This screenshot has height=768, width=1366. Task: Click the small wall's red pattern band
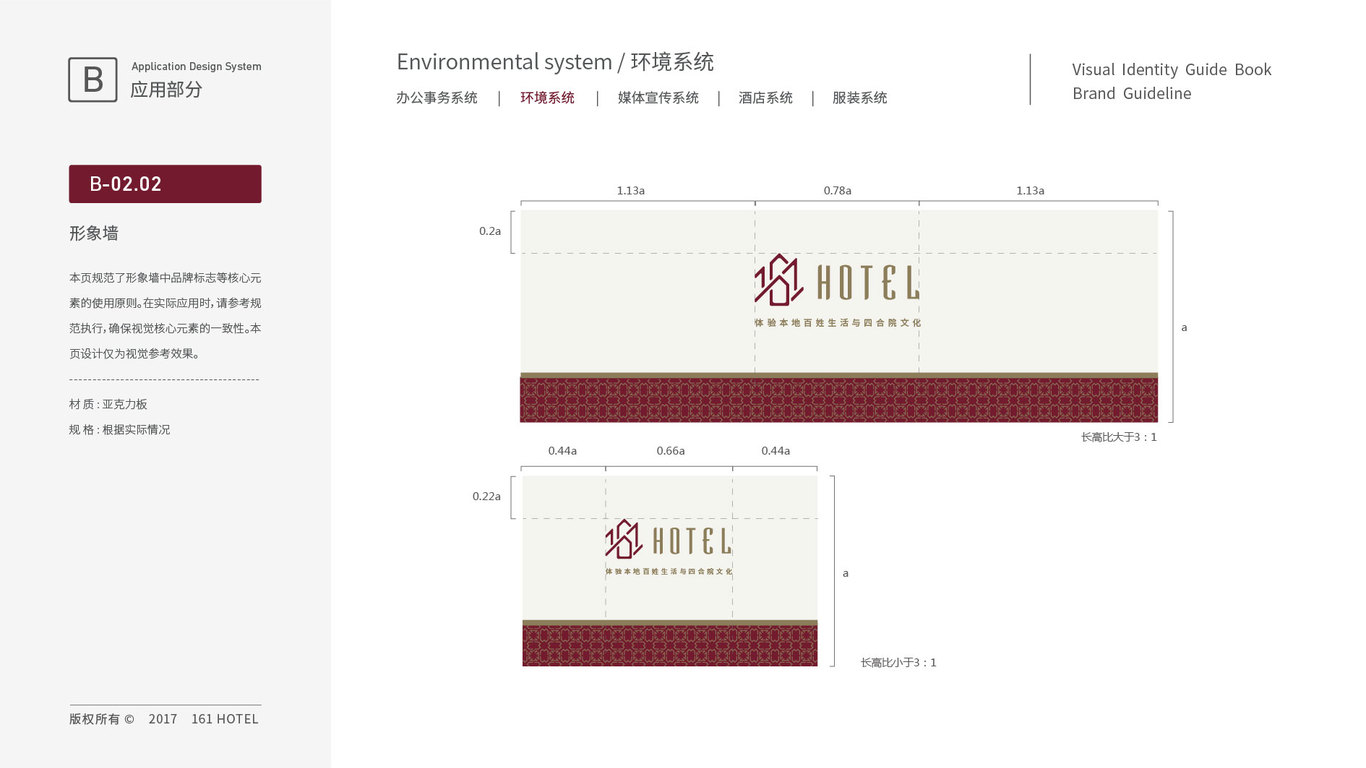(x=670, y=646)
